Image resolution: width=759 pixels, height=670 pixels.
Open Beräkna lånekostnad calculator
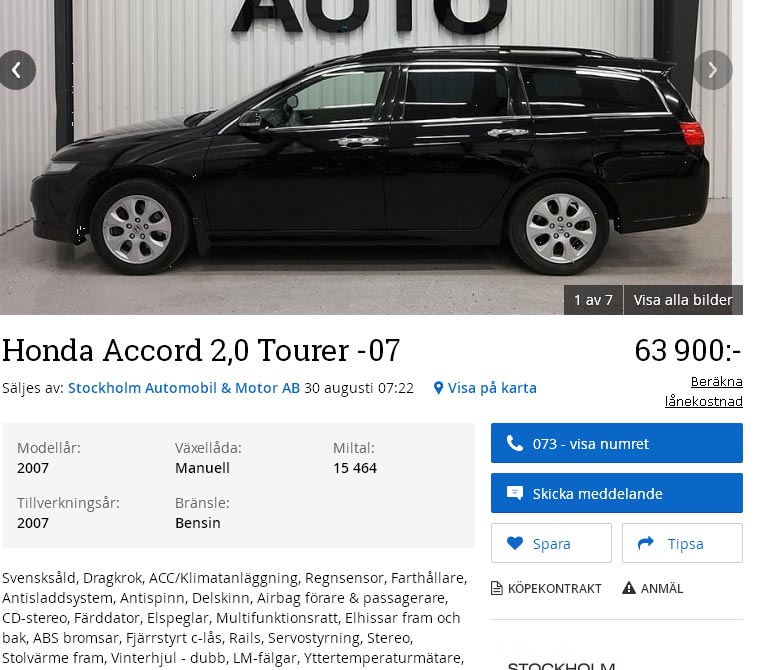tap(704, 391)
